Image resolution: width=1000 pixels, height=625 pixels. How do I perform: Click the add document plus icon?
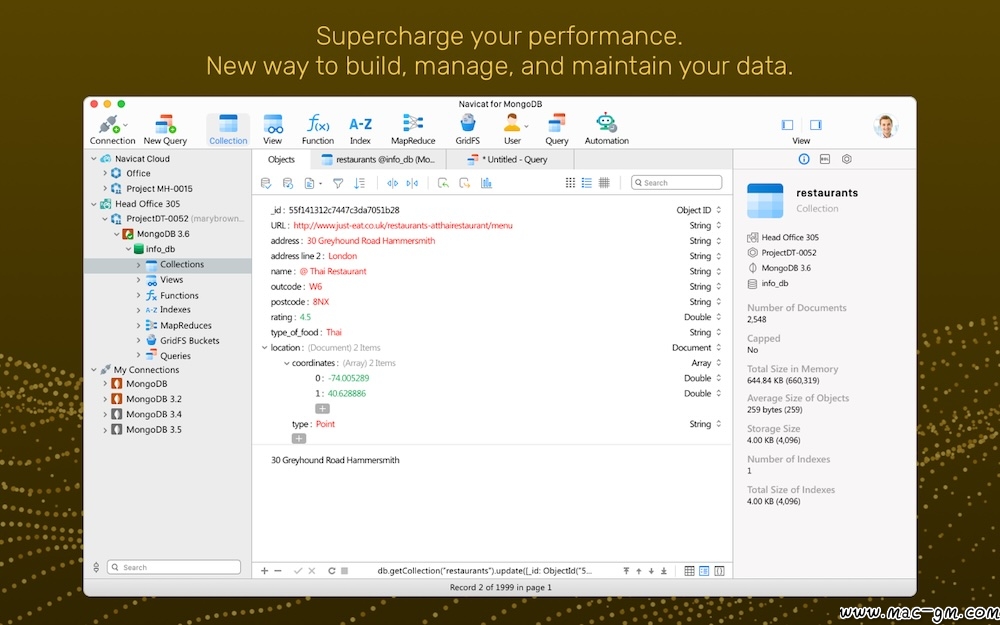(265, 571)
